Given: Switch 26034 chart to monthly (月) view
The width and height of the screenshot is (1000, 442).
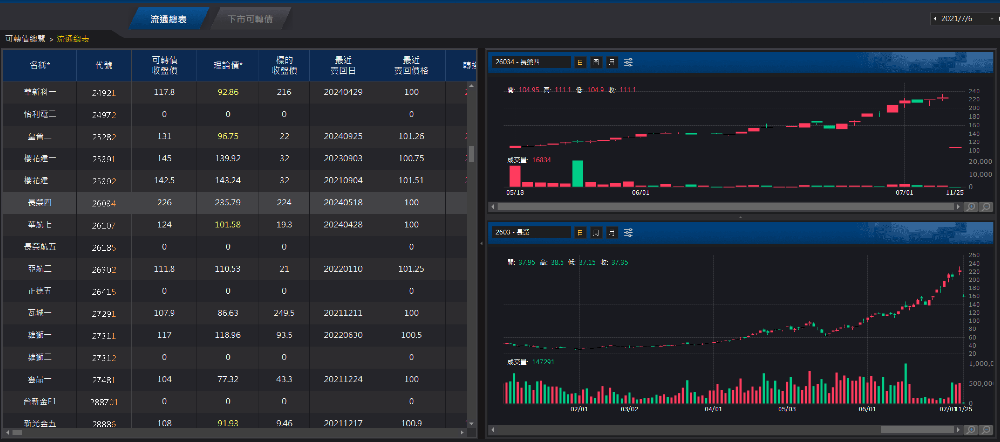Looking at the screenshot, I should [x=612, y=62].
